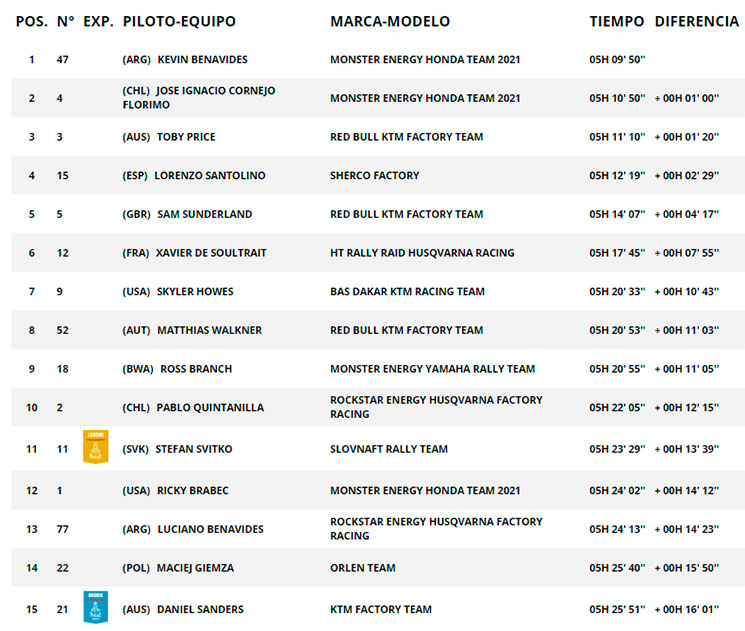
Task: Click on Jose Ignacio Cornejo Florimo
Action: pos(199,97)
